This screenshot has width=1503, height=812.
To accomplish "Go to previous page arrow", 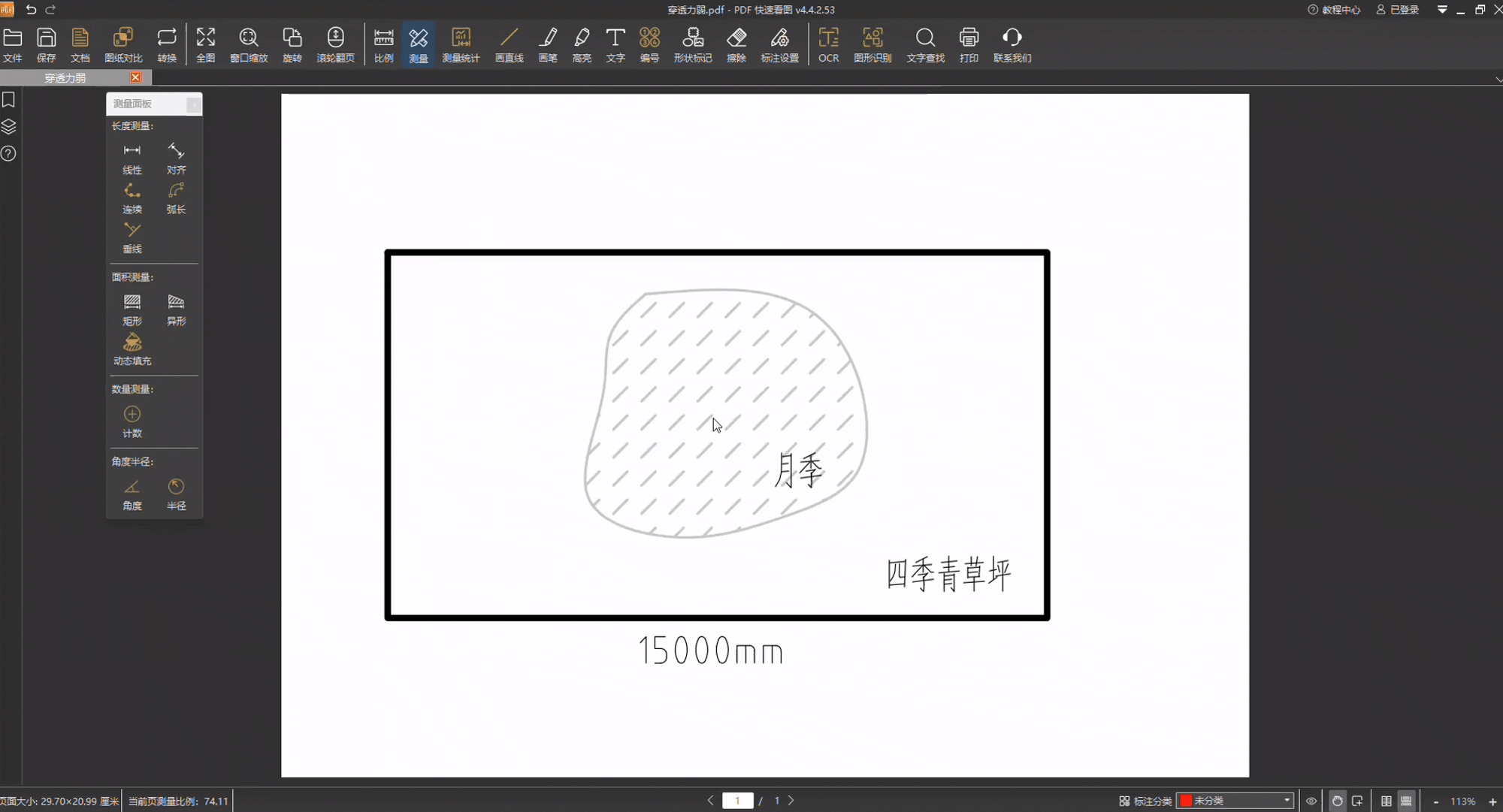I will coord(710,801).
